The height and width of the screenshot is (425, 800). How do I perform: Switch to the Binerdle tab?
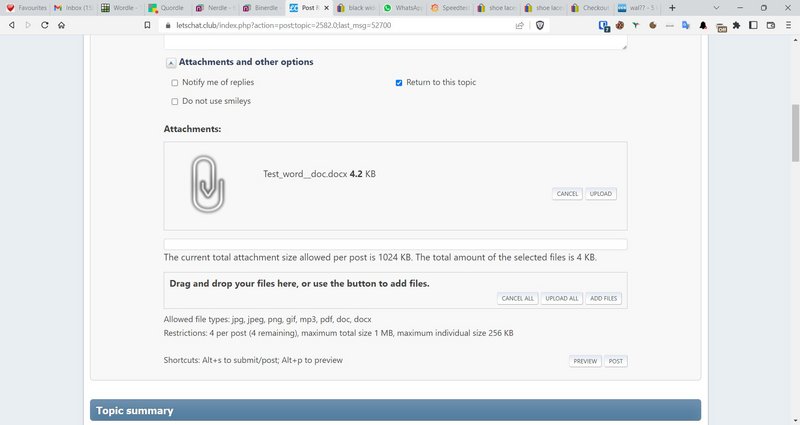(261, 8)
